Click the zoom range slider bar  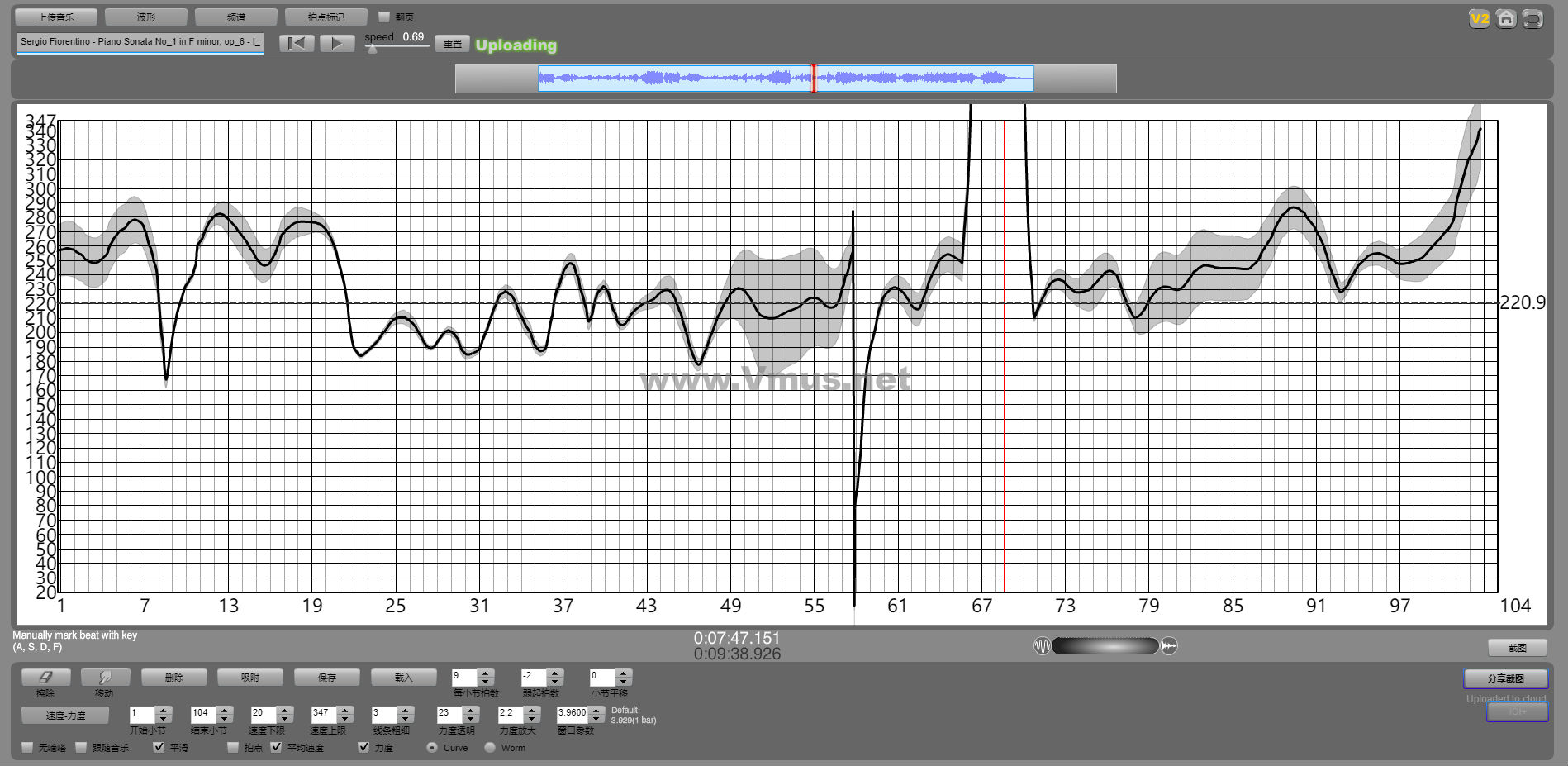coord(1105,645)
